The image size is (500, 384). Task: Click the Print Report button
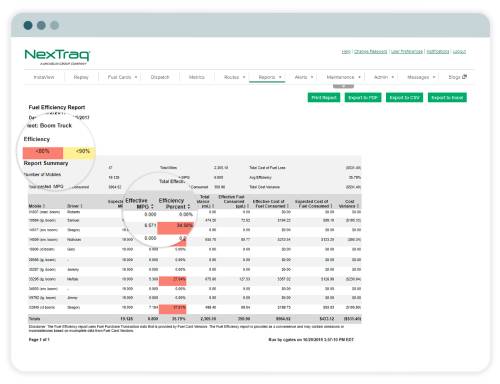tap(324, 98)
